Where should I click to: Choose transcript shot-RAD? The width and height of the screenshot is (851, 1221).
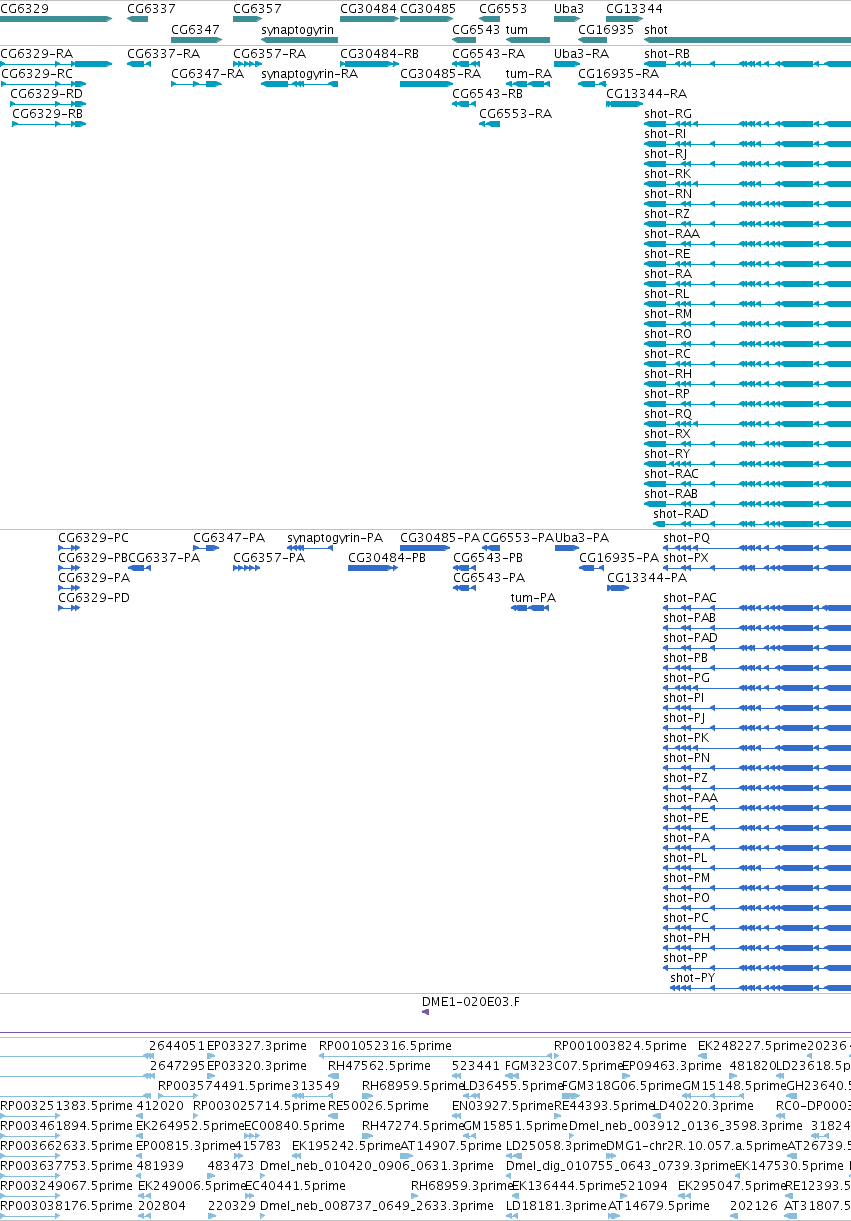tap(681, 513)
